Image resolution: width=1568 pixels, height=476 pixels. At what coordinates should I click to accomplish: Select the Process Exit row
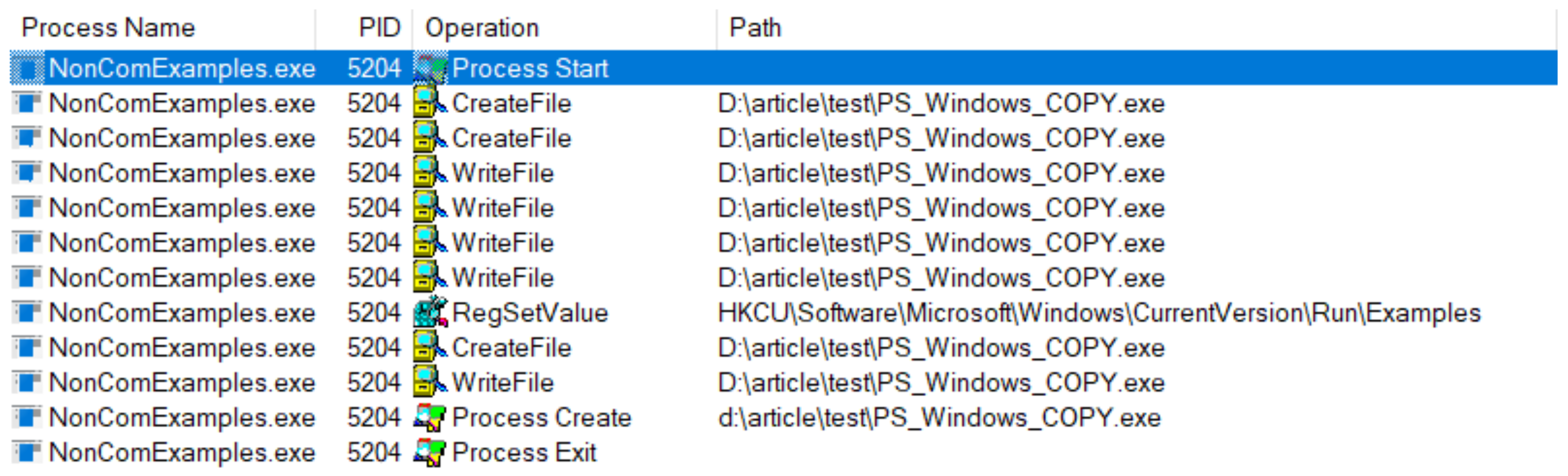click(x=524, y=453)
